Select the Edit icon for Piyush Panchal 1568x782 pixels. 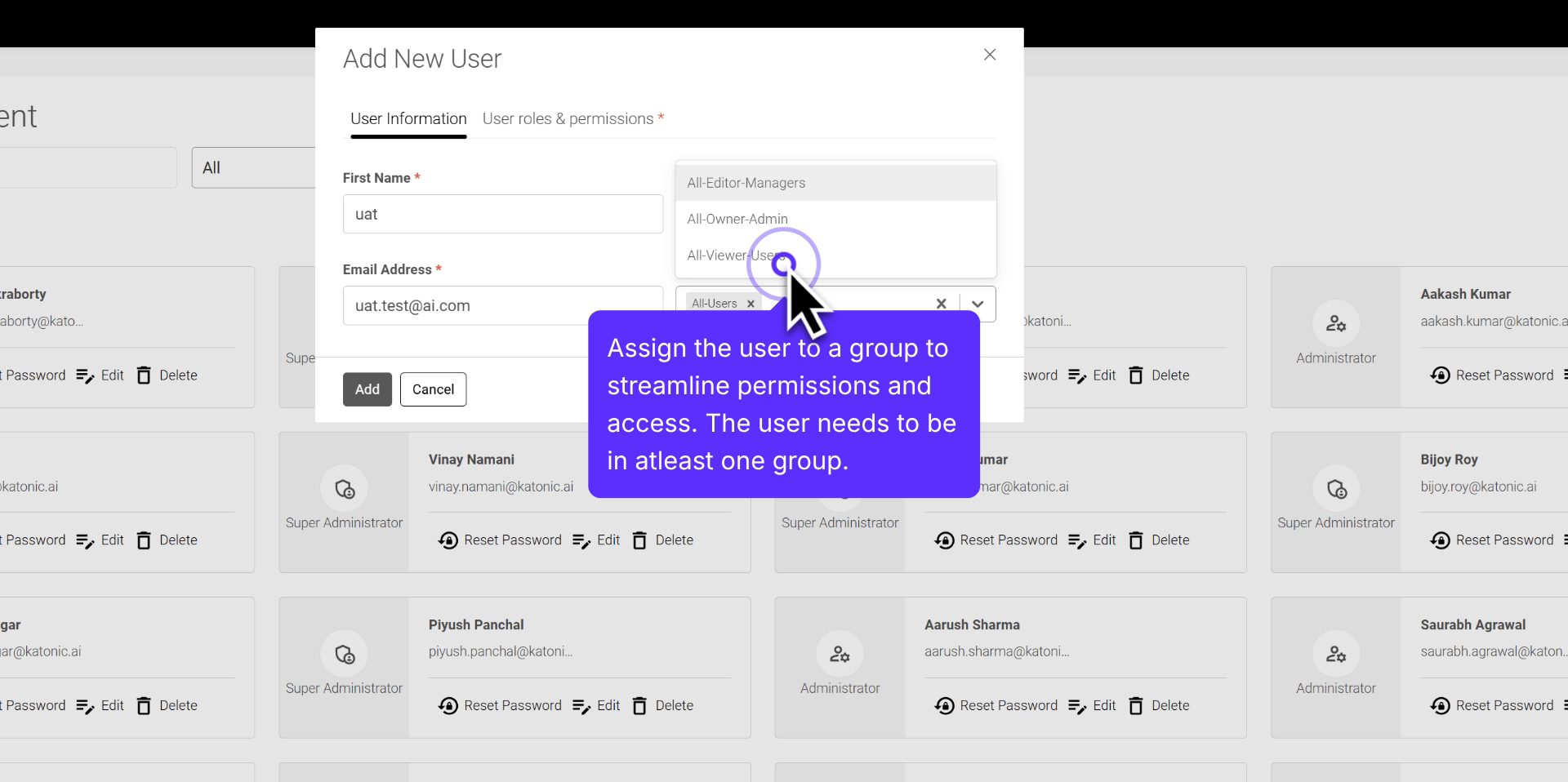(x=581, y=706)
